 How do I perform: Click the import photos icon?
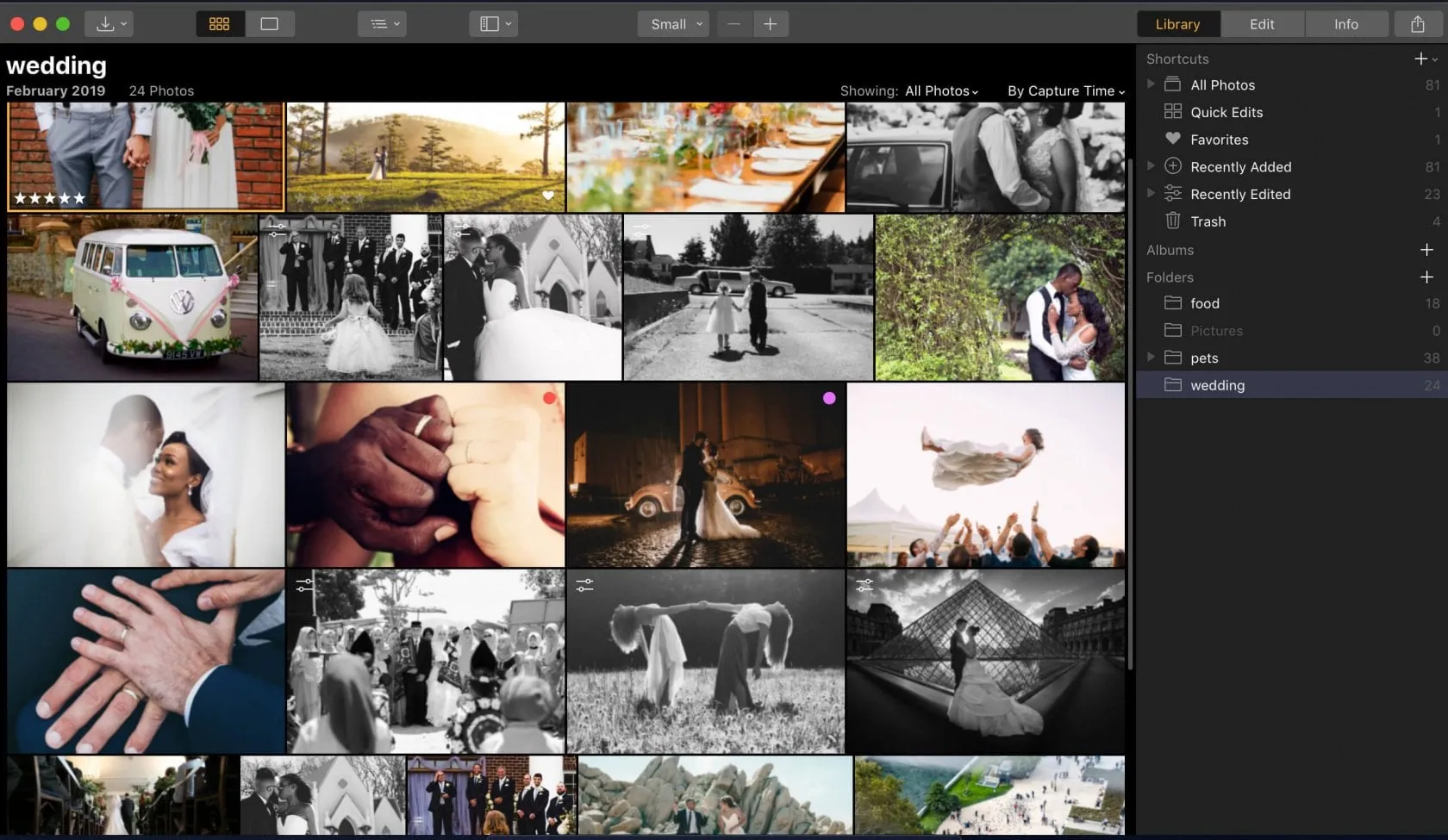click(107, 24)
